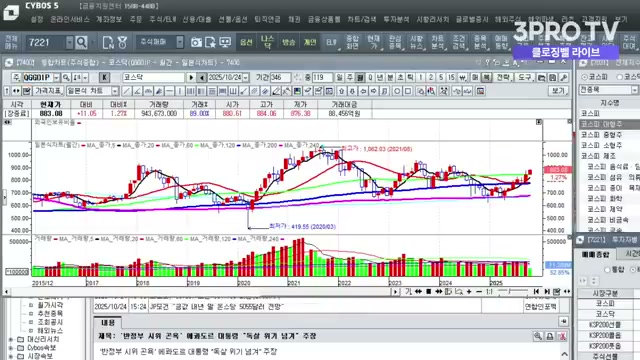Open the QGG01P symbol code dropdown
The image size is (640, 360).
point(56,78)
